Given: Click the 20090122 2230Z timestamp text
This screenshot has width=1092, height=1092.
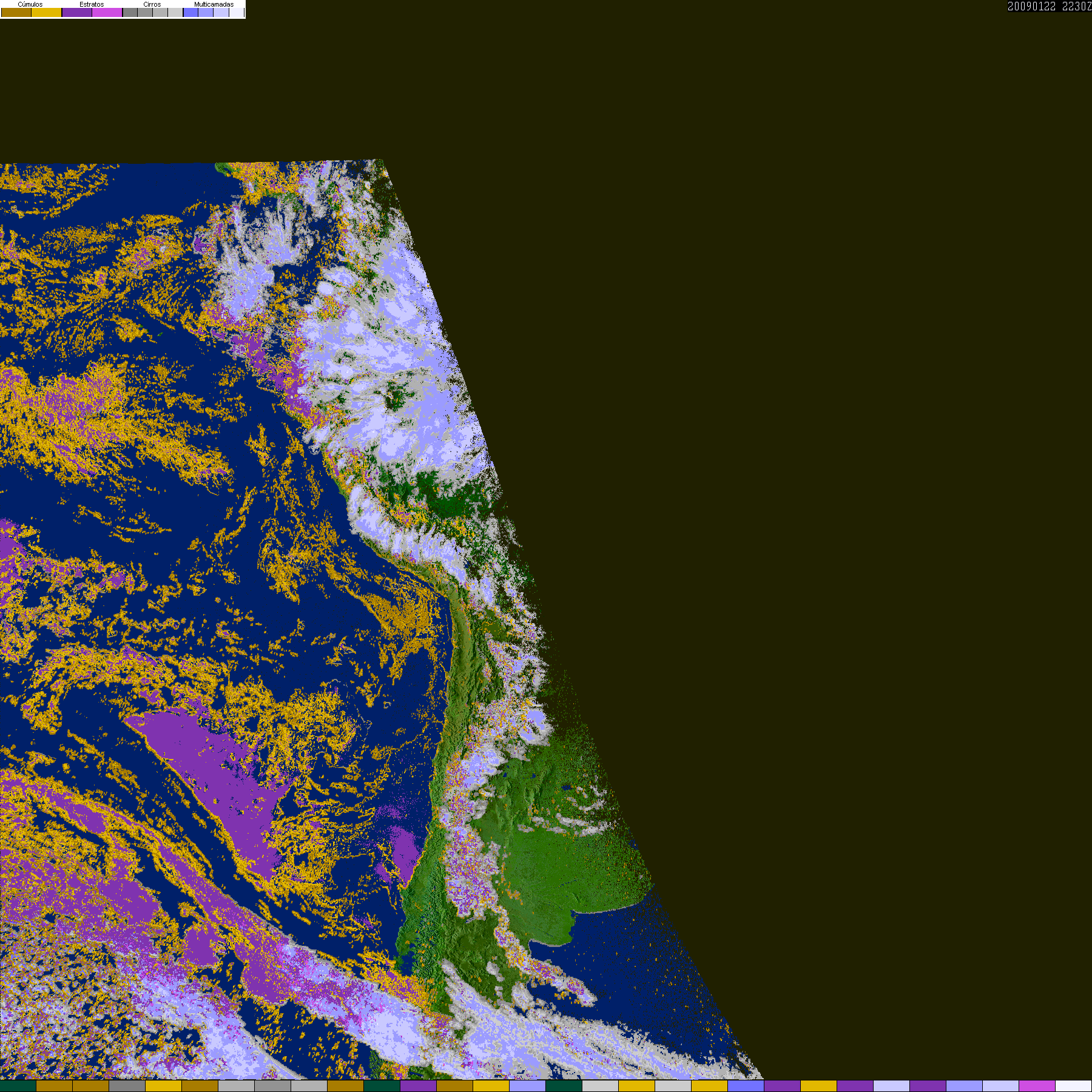Looking at the screenshot, I should [1049, 7].
